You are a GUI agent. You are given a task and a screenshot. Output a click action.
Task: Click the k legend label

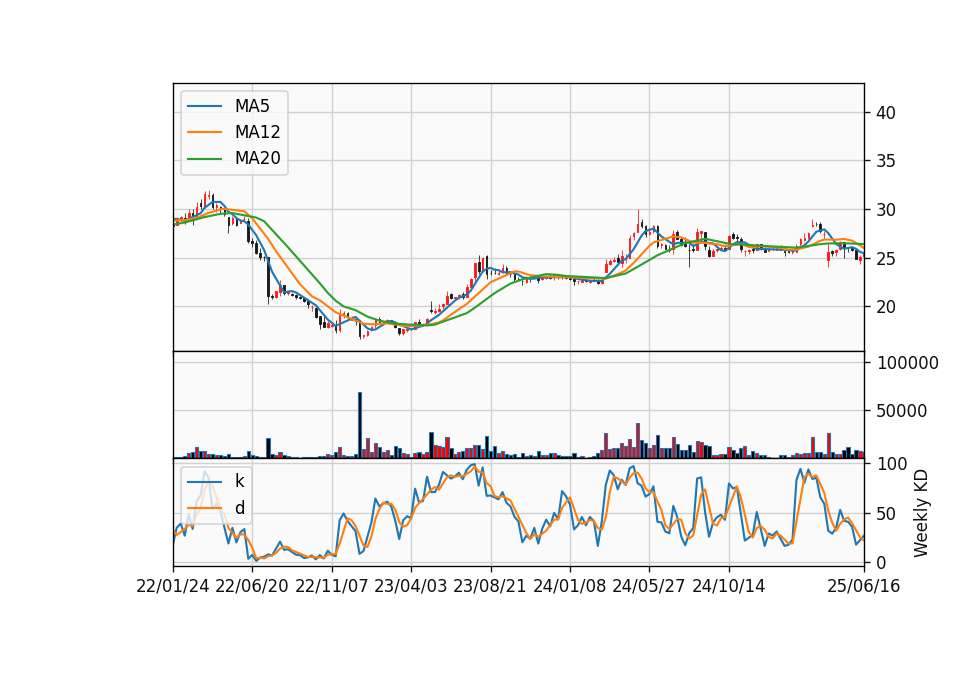pyautogui.click(x=239, y=481)
